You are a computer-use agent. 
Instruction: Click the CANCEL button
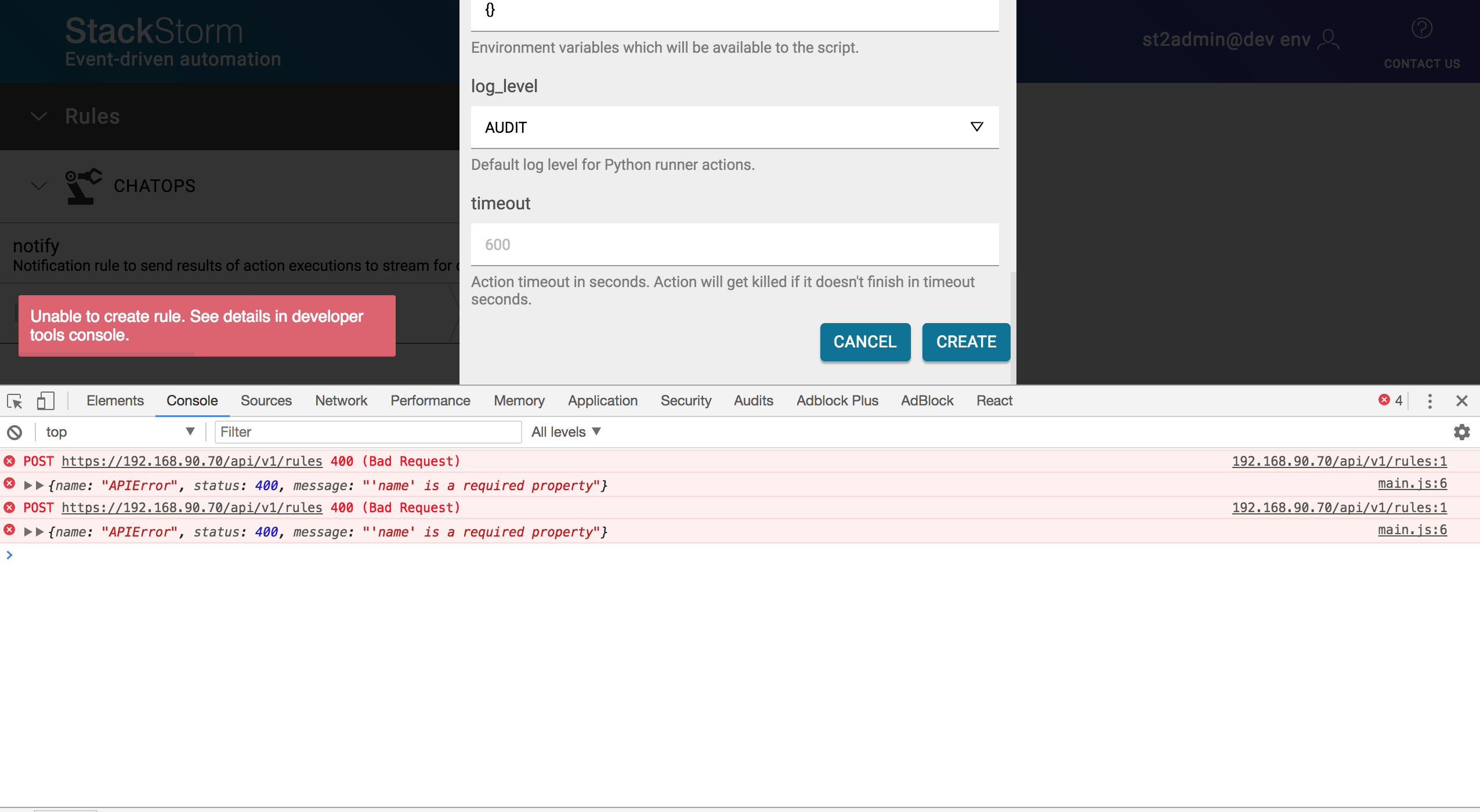coord(864,342)
